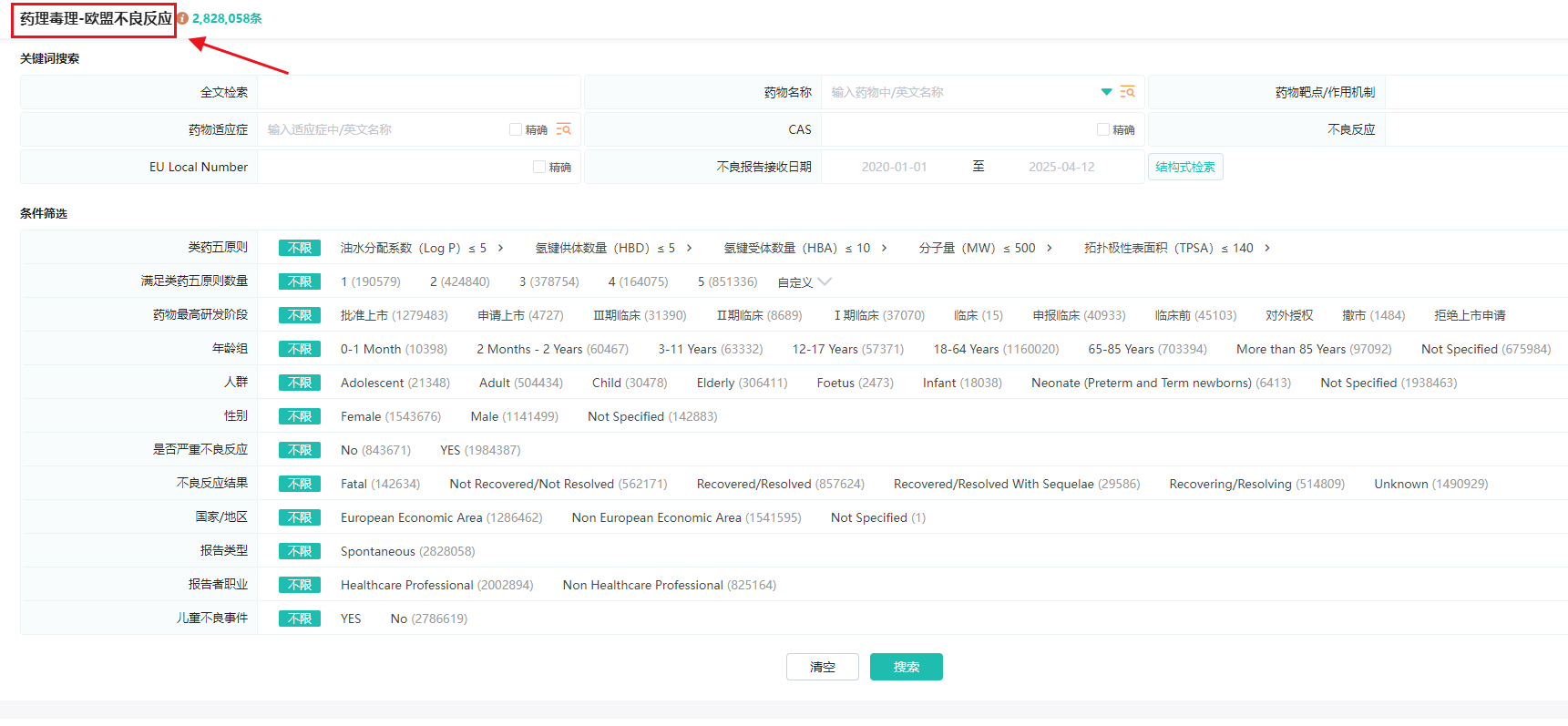The height and width of the screenshot is (726, 1568).
Task: Open the 结构式检索 structure search
Action: pyautogui.click(x=1184, y=167)
